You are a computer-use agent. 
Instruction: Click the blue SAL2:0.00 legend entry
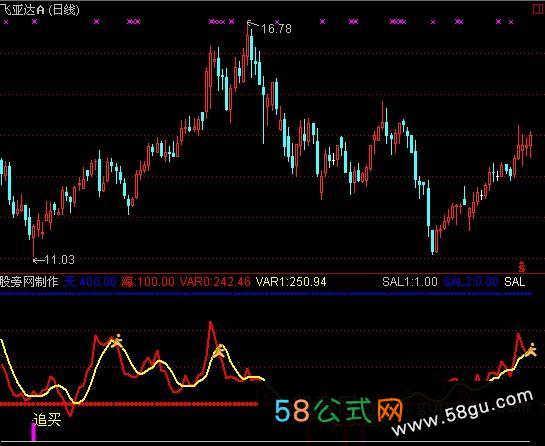471,282
